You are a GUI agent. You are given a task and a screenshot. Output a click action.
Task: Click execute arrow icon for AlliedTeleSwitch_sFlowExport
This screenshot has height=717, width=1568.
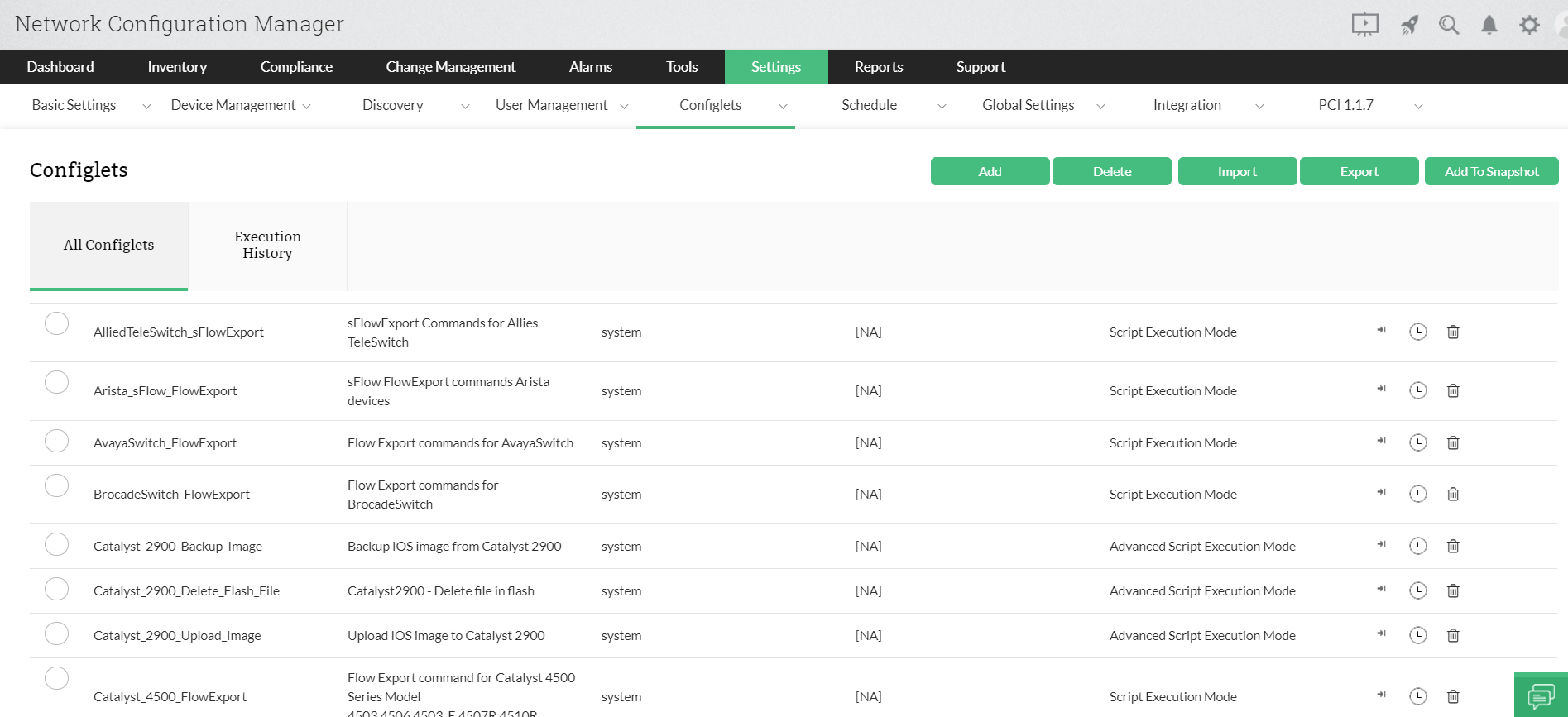[1381, 331]
